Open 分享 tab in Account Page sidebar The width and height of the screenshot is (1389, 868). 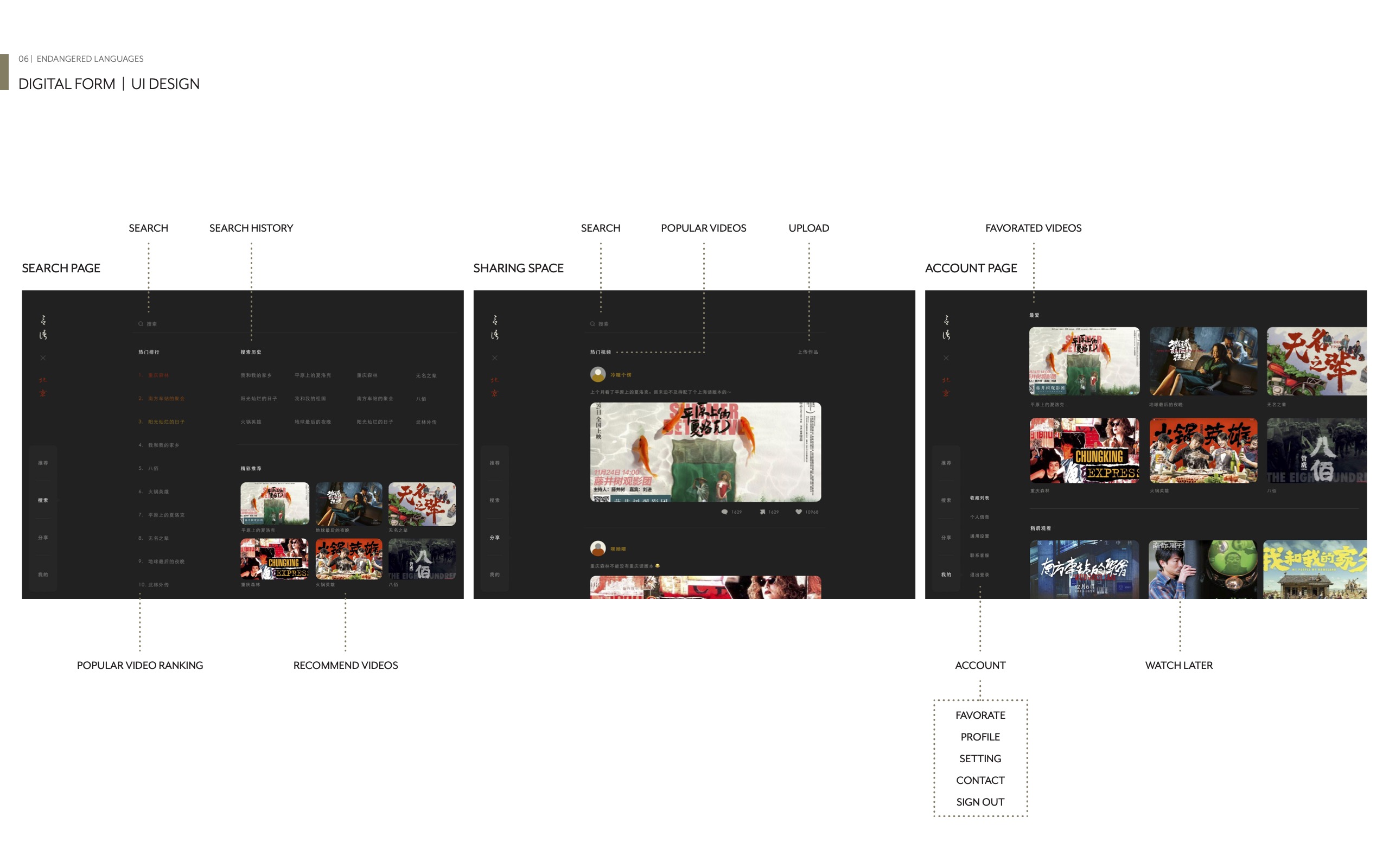946,537
